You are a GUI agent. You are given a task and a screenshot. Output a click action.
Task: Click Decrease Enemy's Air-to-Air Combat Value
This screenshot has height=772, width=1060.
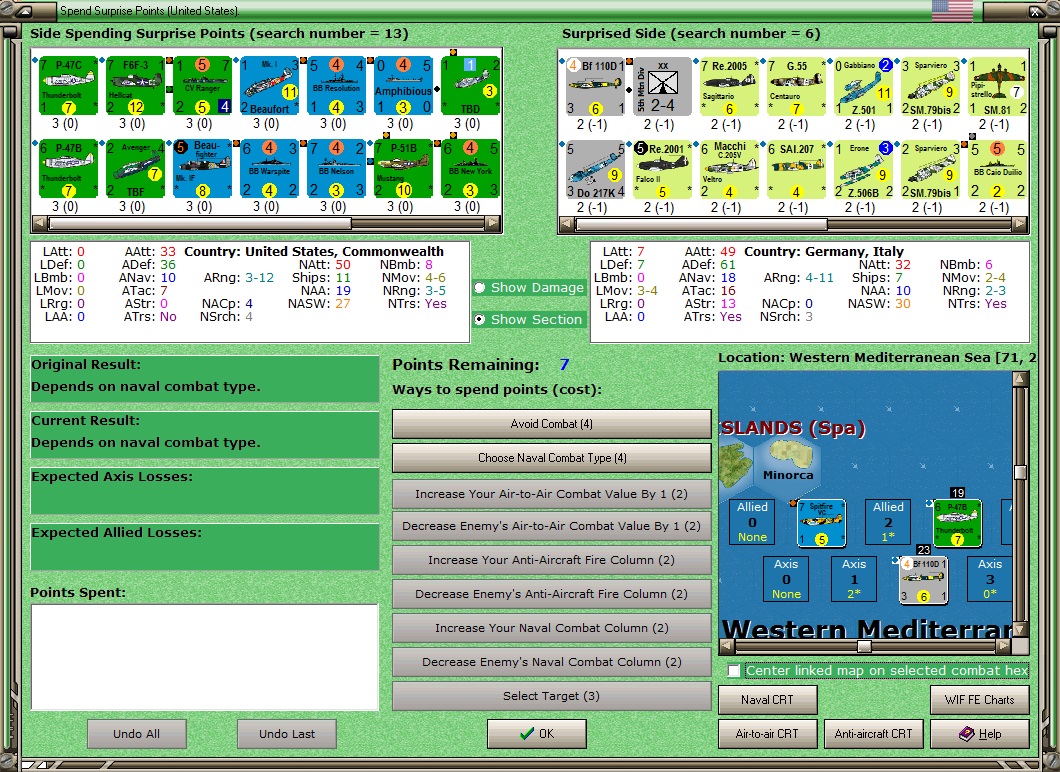point(552,526)
